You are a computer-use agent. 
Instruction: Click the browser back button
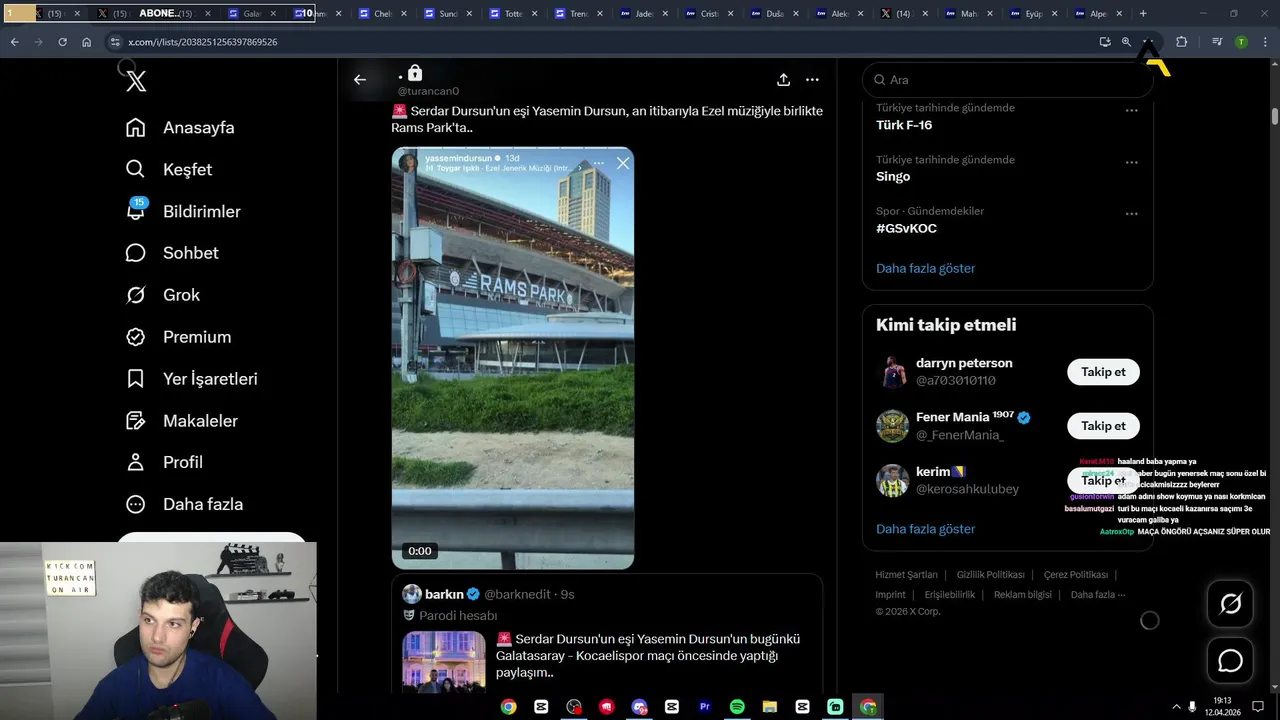click(14, 42)
